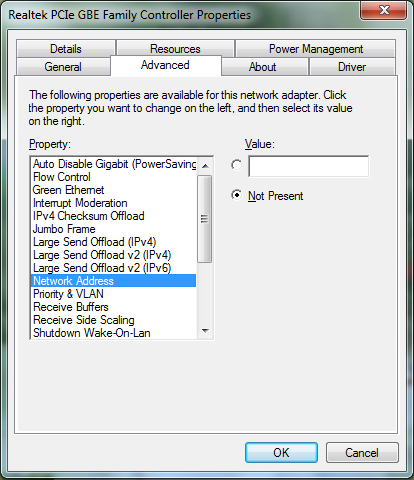Choose Green Ethernet from the property list
The width and height of the screenshot is (414, 480).
point(113,190)
